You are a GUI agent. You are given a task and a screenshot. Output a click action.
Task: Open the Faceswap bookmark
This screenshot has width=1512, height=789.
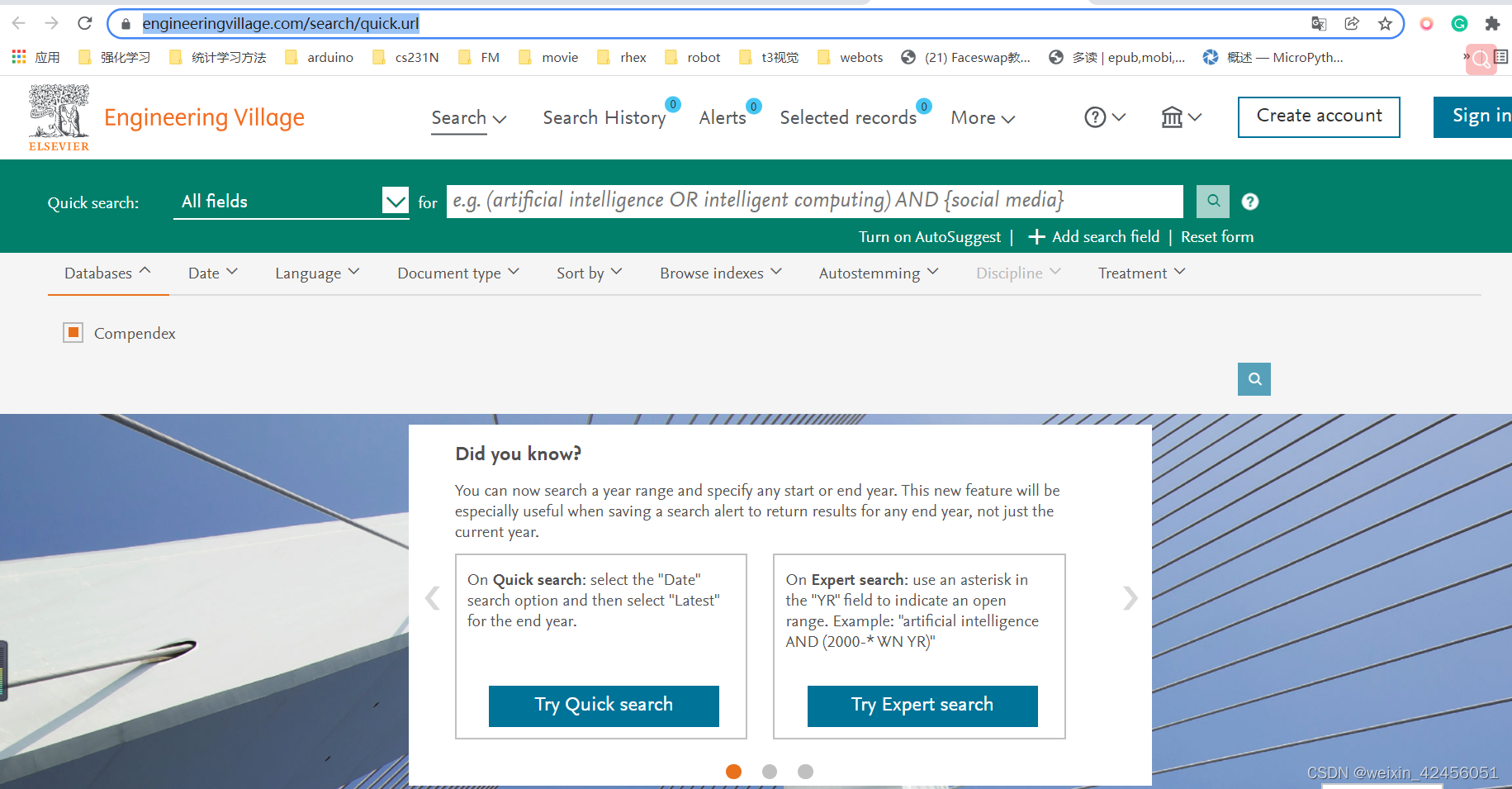click(965, 57)
